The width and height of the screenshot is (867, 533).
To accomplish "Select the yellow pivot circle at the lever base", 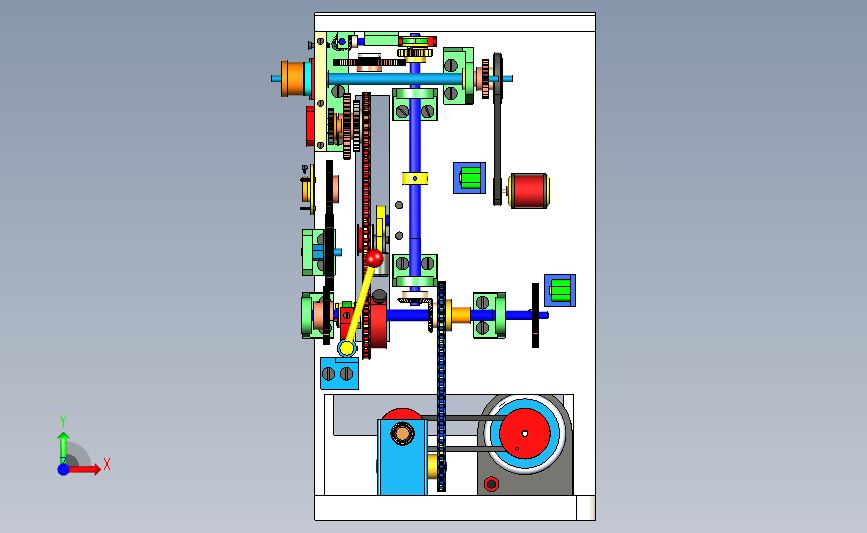I will click(347, 348).
